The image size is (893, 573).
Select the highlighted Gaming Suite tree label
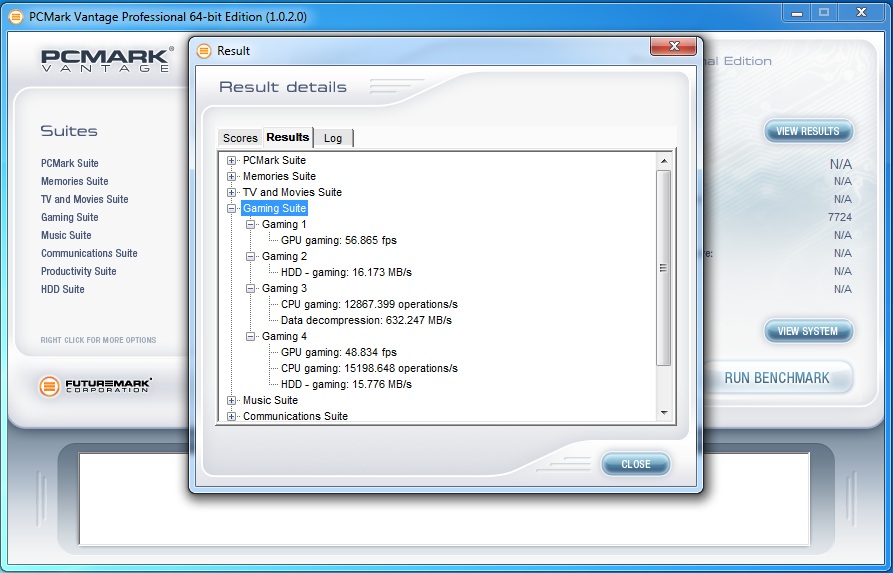pos(275,208)
